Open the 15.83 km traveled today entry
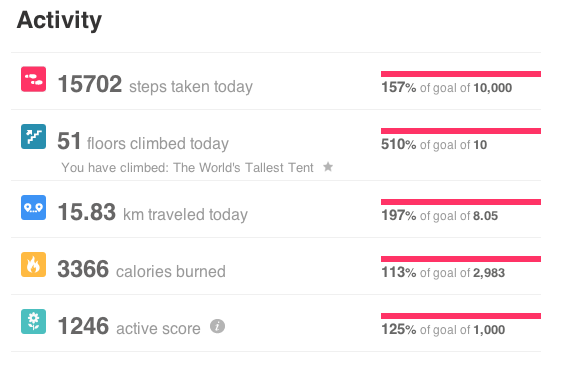Screen dimensions: 565x366 point(153,212)
